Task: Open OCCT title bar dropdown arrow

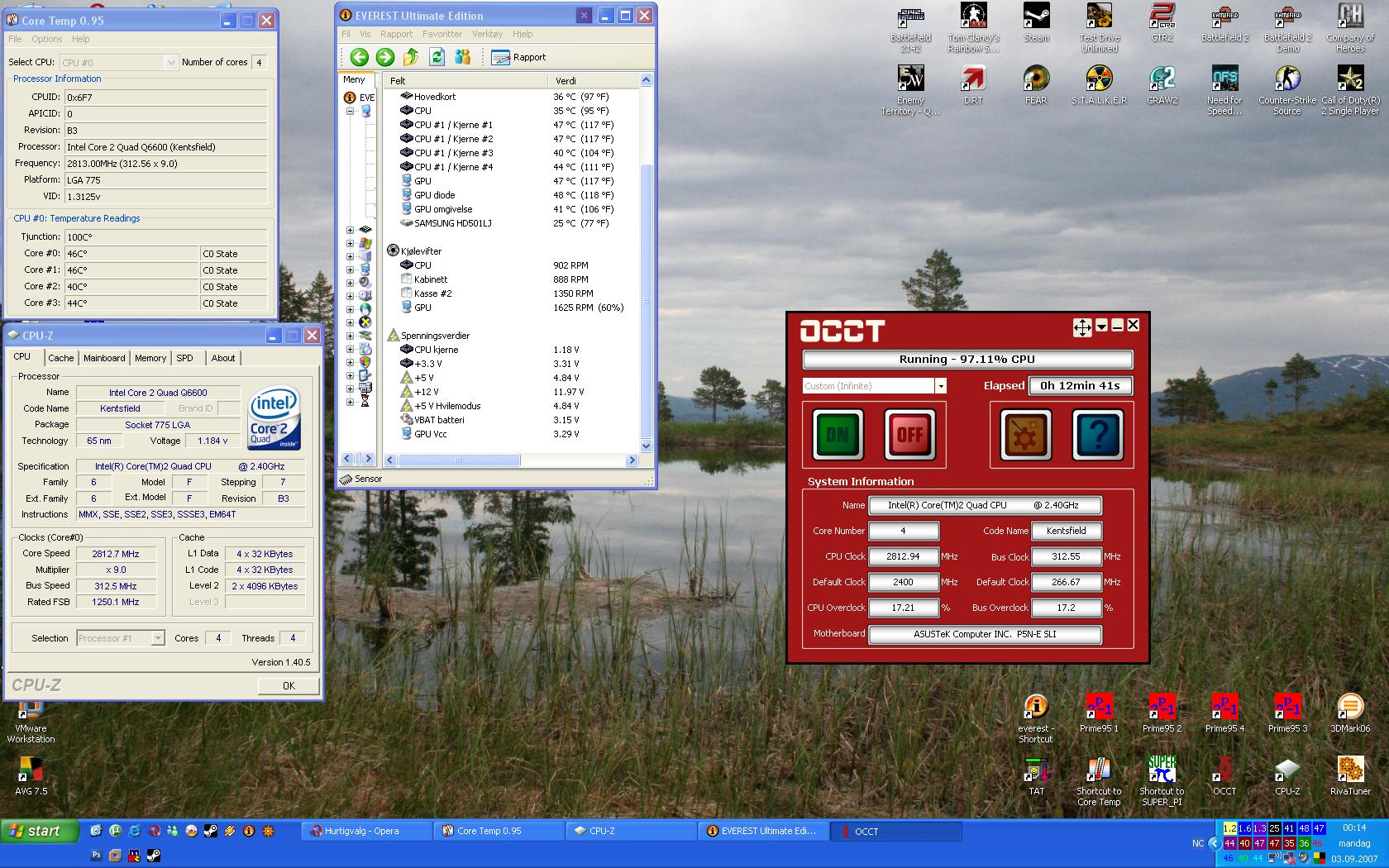Action: 1101,327
